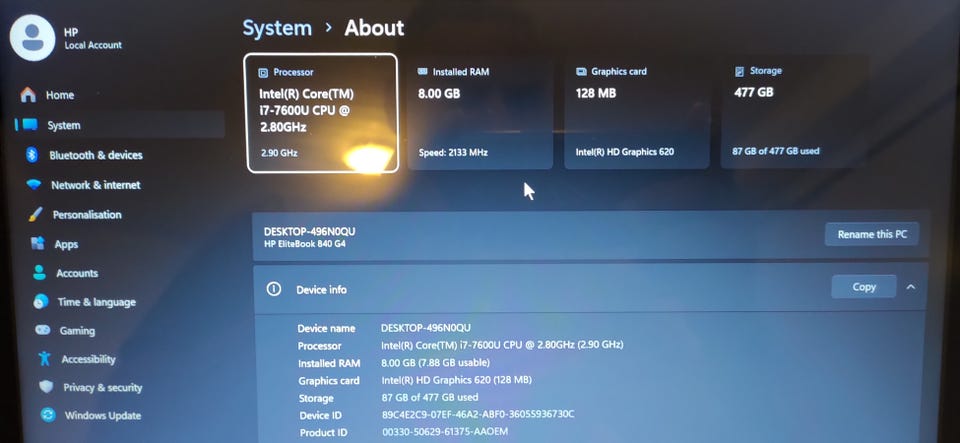Select the Installed RAM summary card
This screenshot has width=960, height=443.
(479, 112)
